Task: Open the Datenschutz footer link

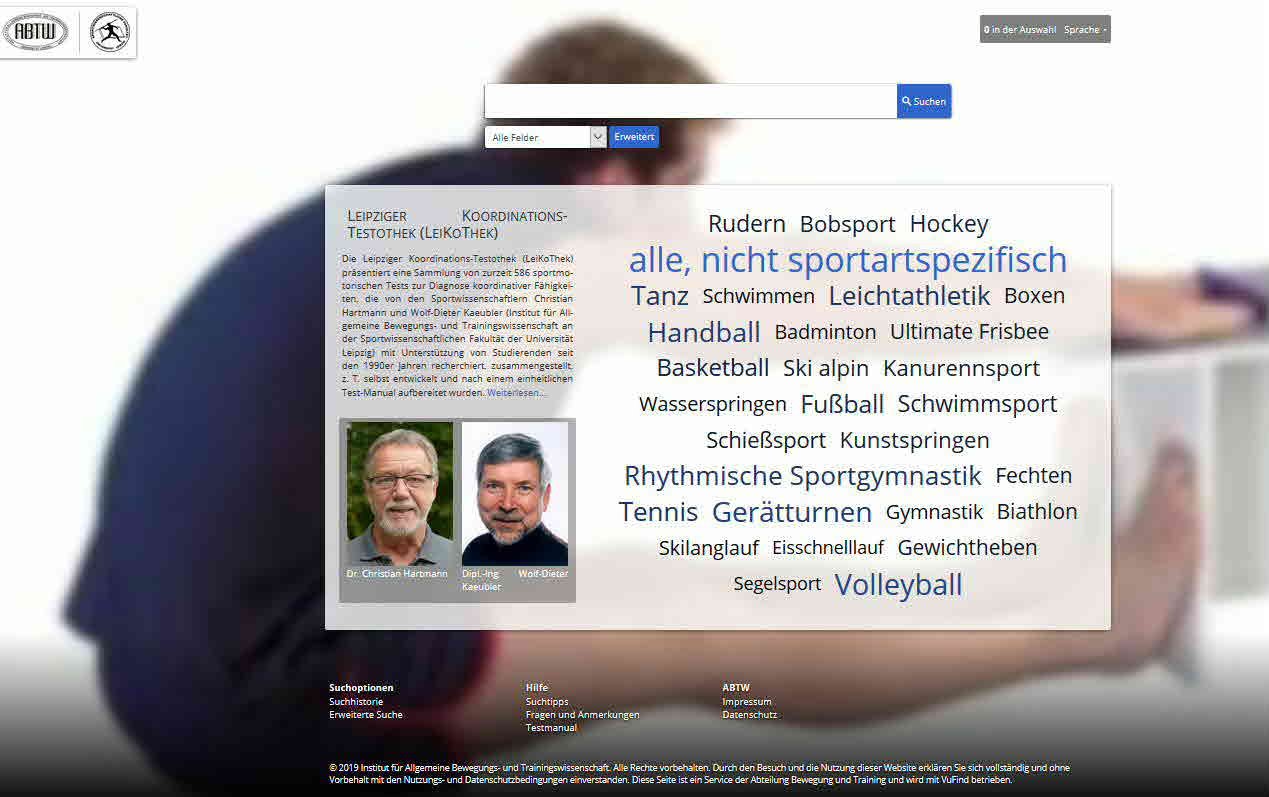Action: pos(749,715)
